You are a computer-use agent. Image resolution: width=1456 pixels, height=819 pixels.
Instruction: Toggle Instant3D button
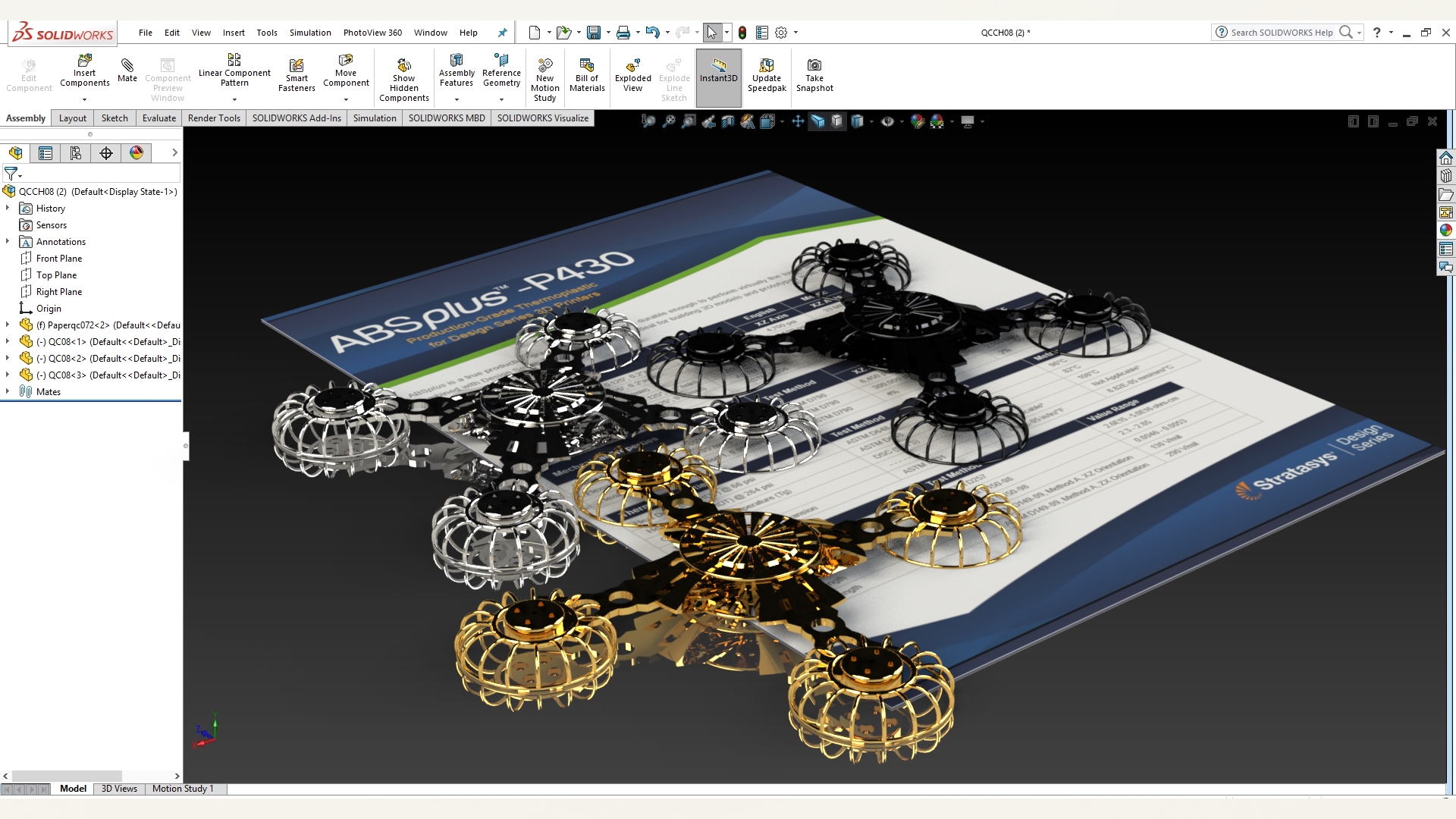[718, 77]
